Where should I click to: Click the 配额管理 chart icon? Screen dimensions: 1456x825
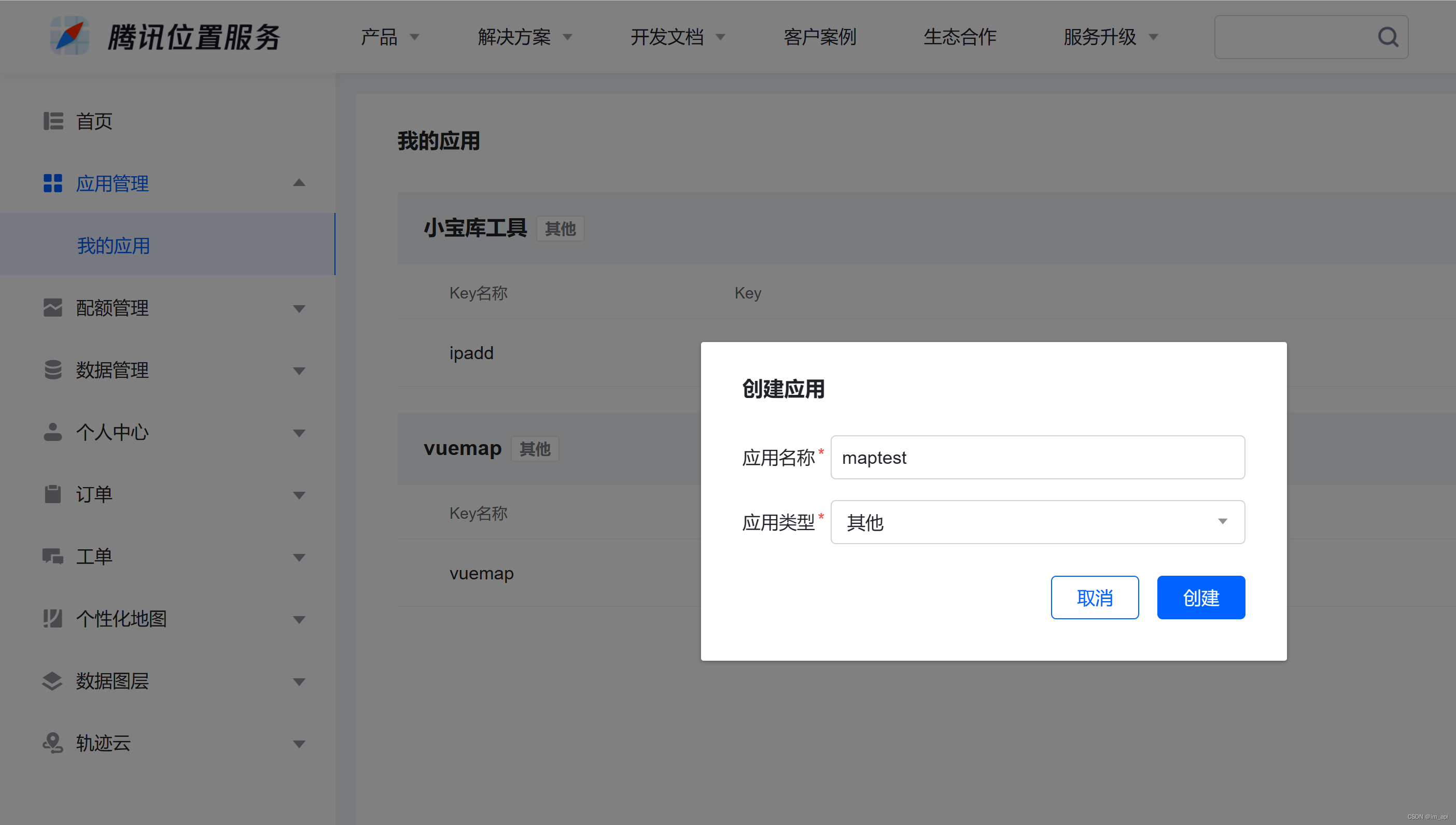click(x=53, y=308)
